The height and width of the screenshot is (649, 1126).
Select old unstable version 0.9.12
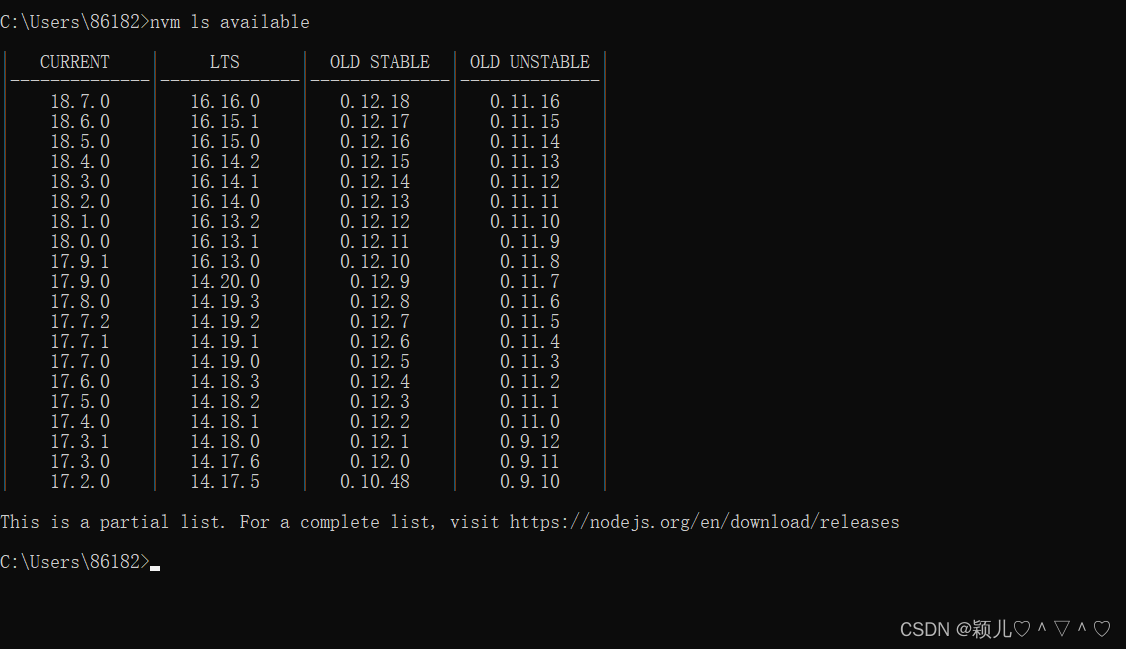[x=530, y=442]
